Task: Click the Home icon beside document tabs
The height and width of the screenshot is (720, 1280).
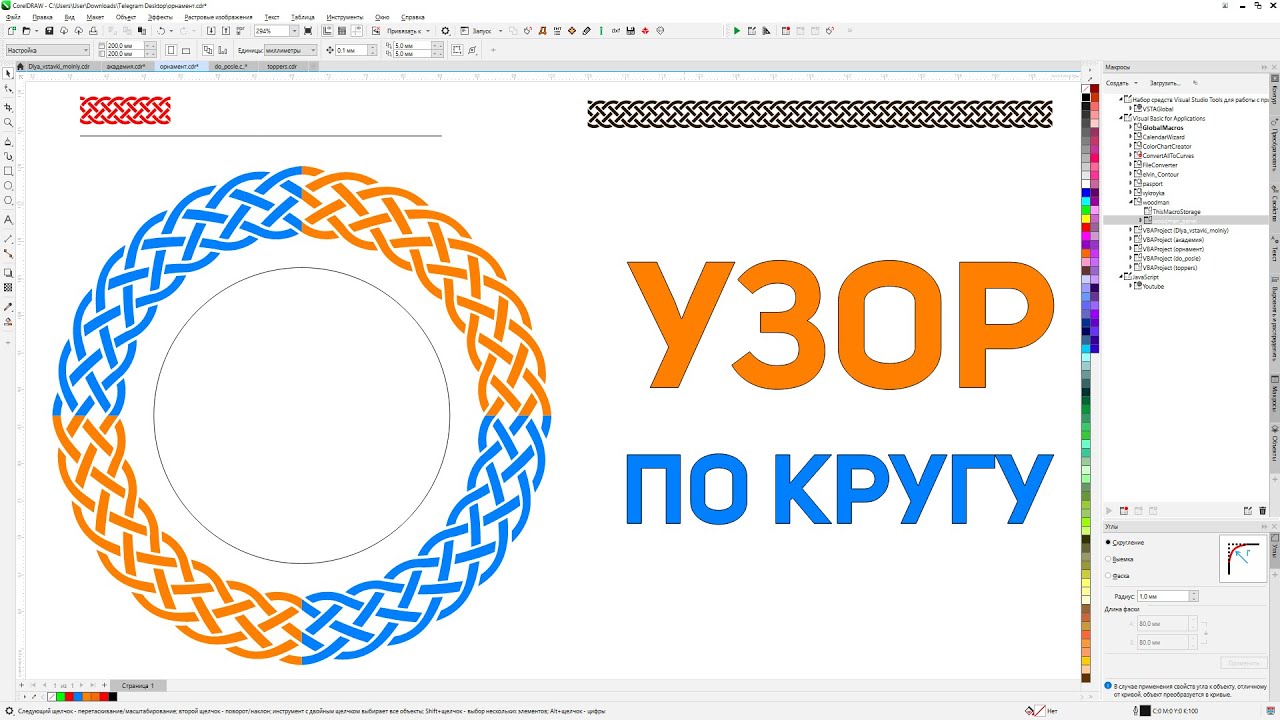Action: [x=20, y=66]
